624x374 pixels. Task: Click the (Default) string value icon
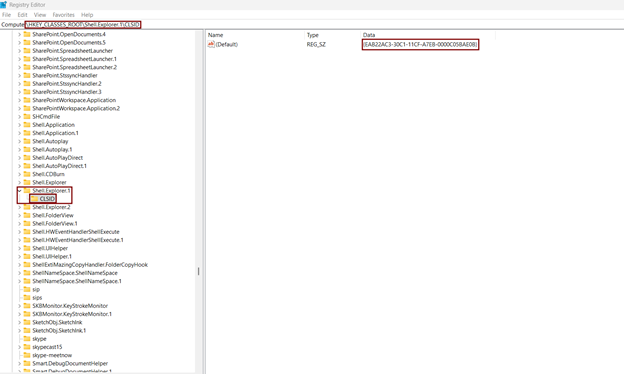coord(211,44)
